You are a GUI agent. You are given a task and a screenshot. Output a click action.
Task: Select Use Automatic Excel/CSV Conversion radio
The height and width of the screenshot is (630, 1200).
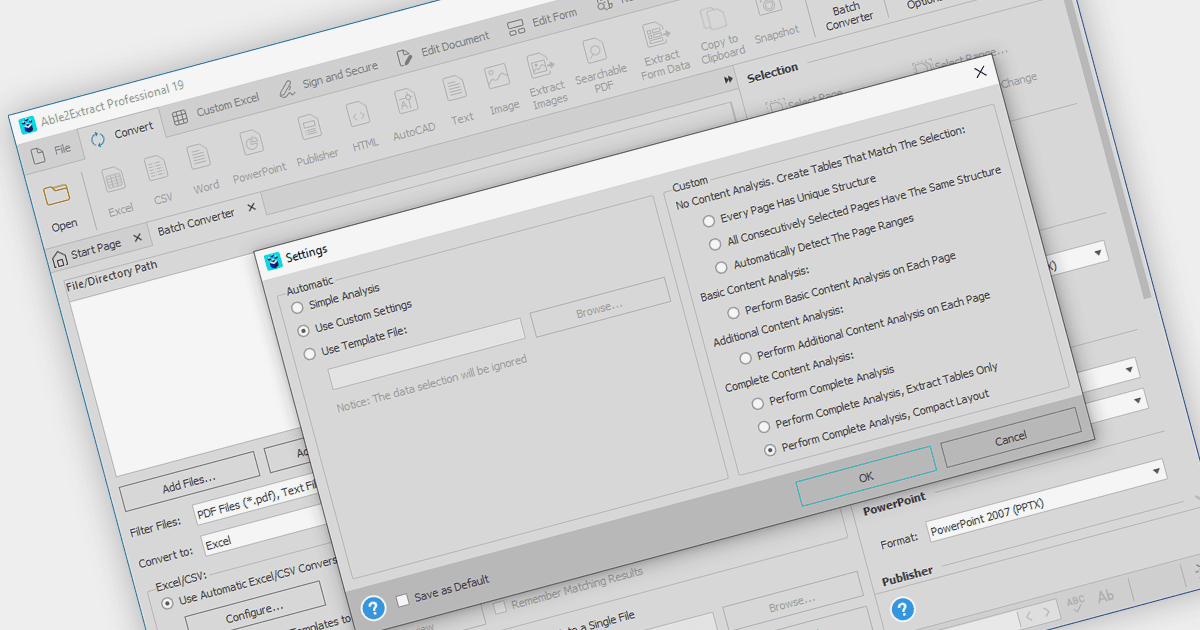coord(167,602)
